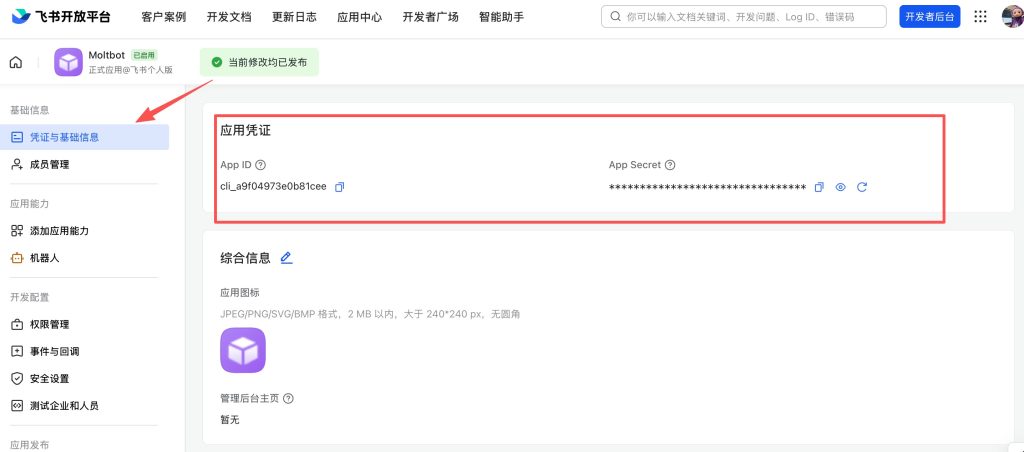Select 凭证与基础信息 in sidebar
Screen dimensions: 1024x452
pyautogui.click(x=84, y=137)
